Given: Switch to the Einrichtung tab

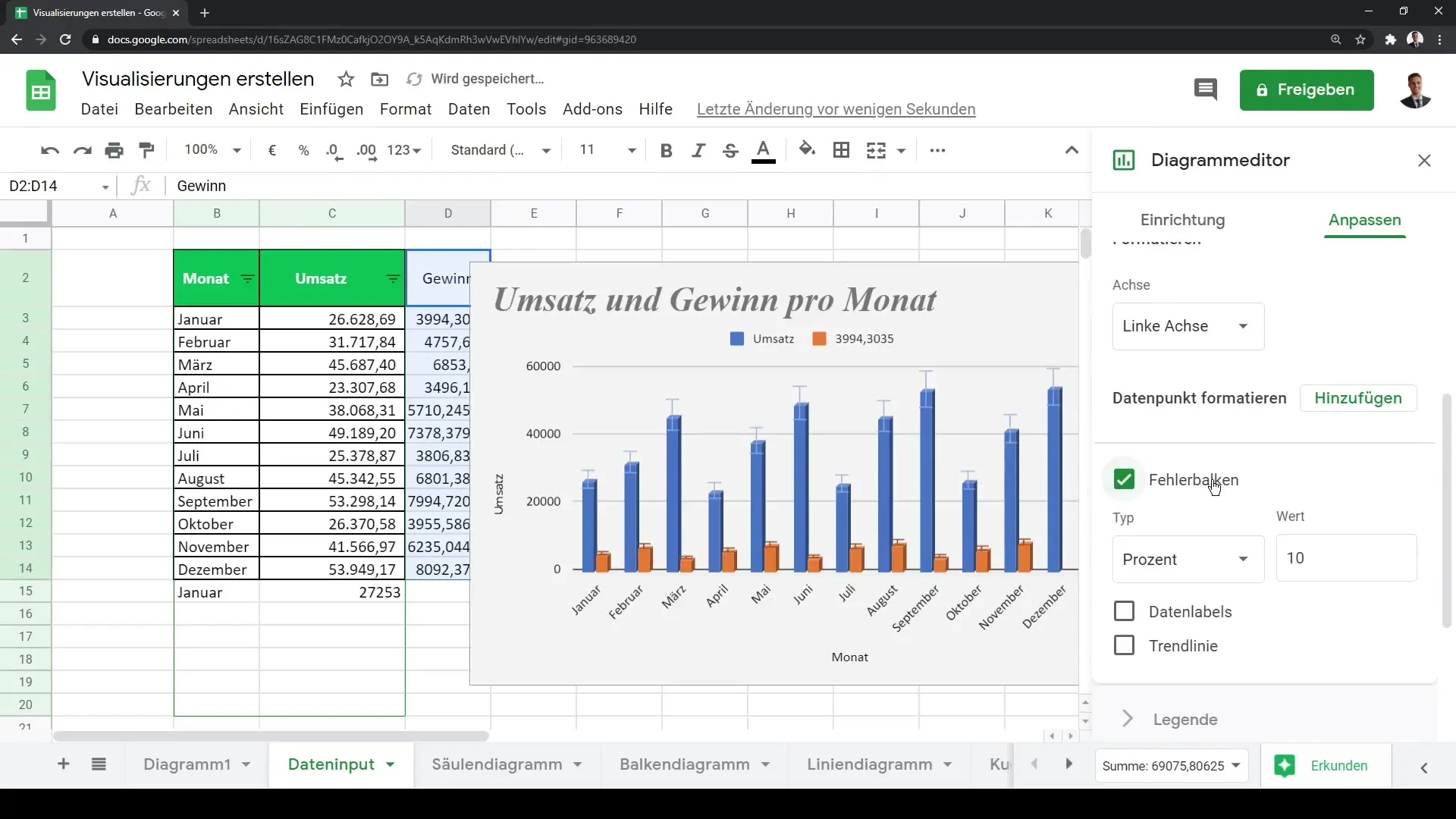Looking at the screenshot, I should 1182,220.
